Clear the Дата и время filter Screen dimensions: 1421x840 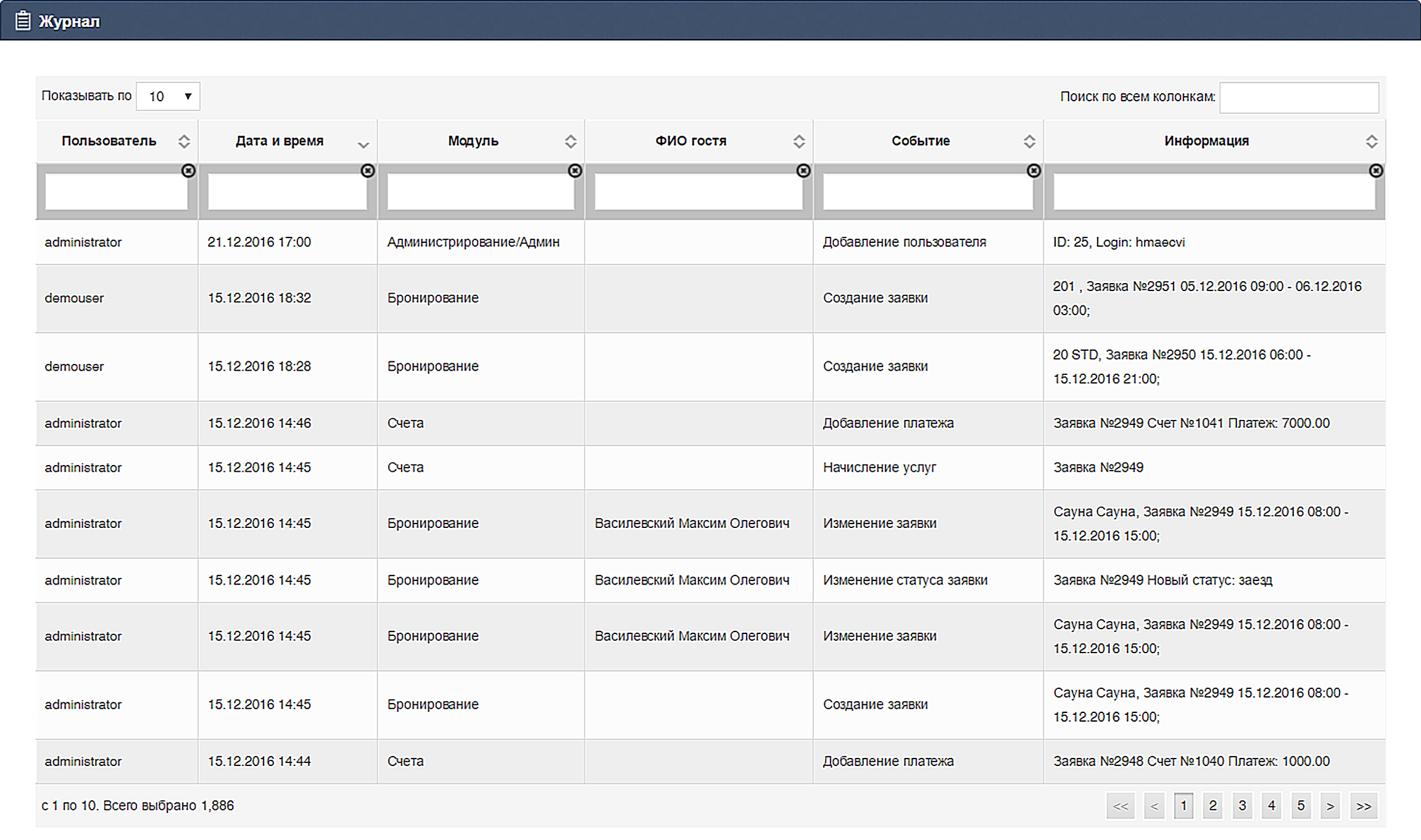coord(367,171)
